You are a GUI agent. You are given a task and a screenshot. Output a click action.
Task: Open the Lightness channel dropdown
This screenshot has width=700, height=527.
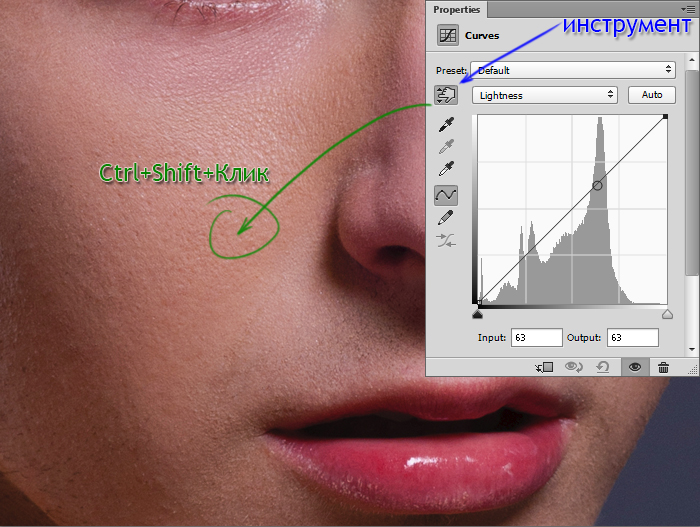tap(545, 95)
